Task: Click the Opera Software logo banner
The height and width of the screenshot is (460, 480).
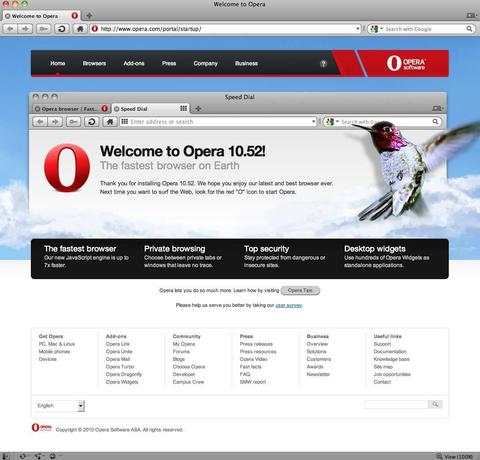Action: tap(406, 63)
